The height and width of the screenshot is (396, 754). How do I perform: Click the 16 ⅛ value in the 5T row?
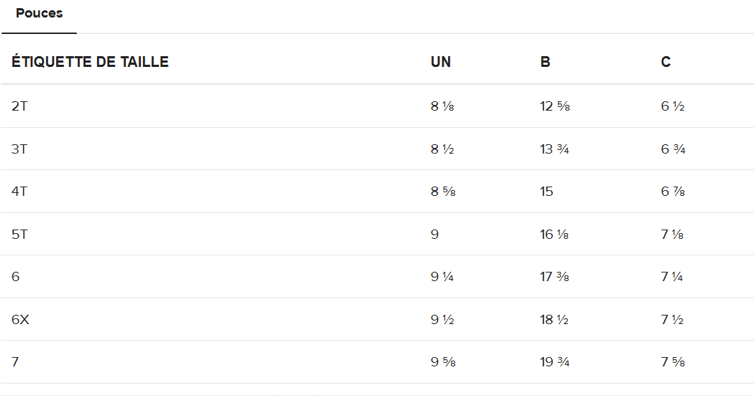[x=554, y=234]
